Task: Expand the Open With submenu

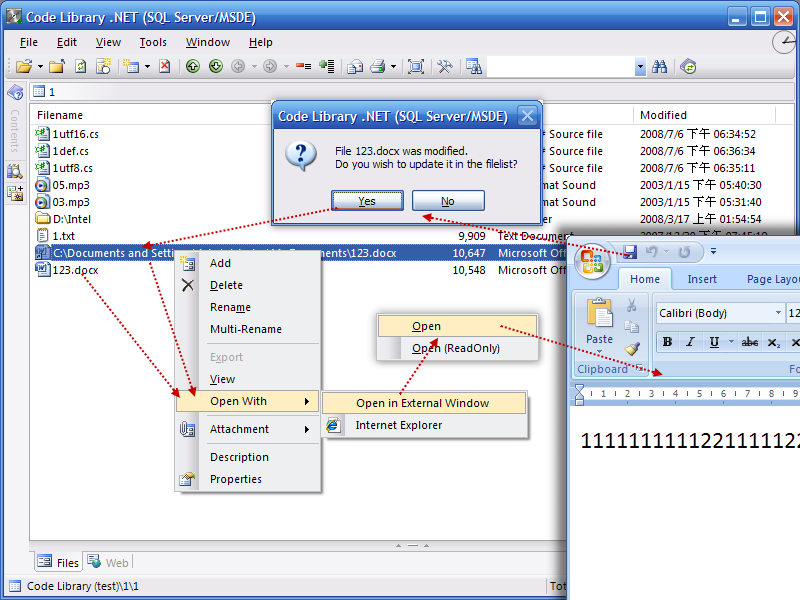Action: (x=248, y=401)
